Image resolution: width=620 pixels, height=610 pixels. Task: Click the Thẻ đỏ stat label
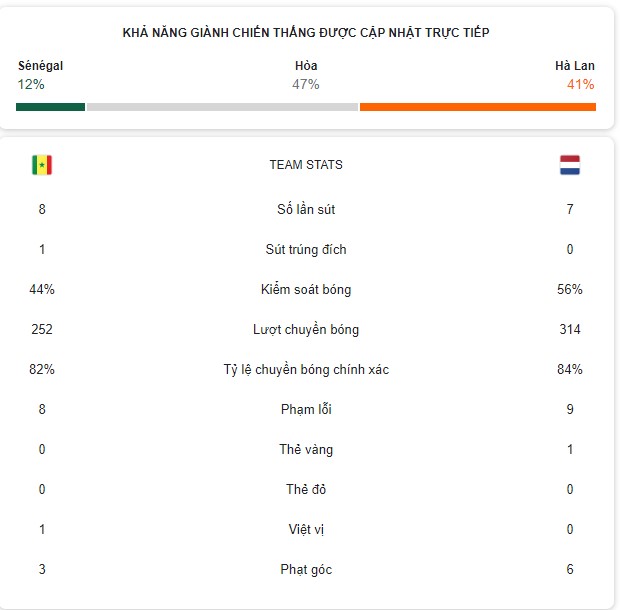click(x=306, y=489)
